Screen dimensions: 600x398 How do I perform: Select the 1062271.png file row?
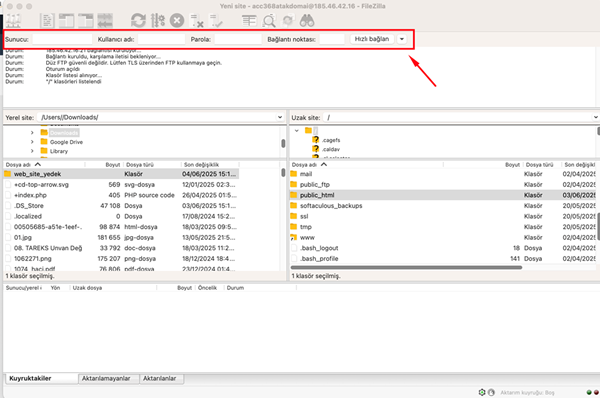[121, 259]
